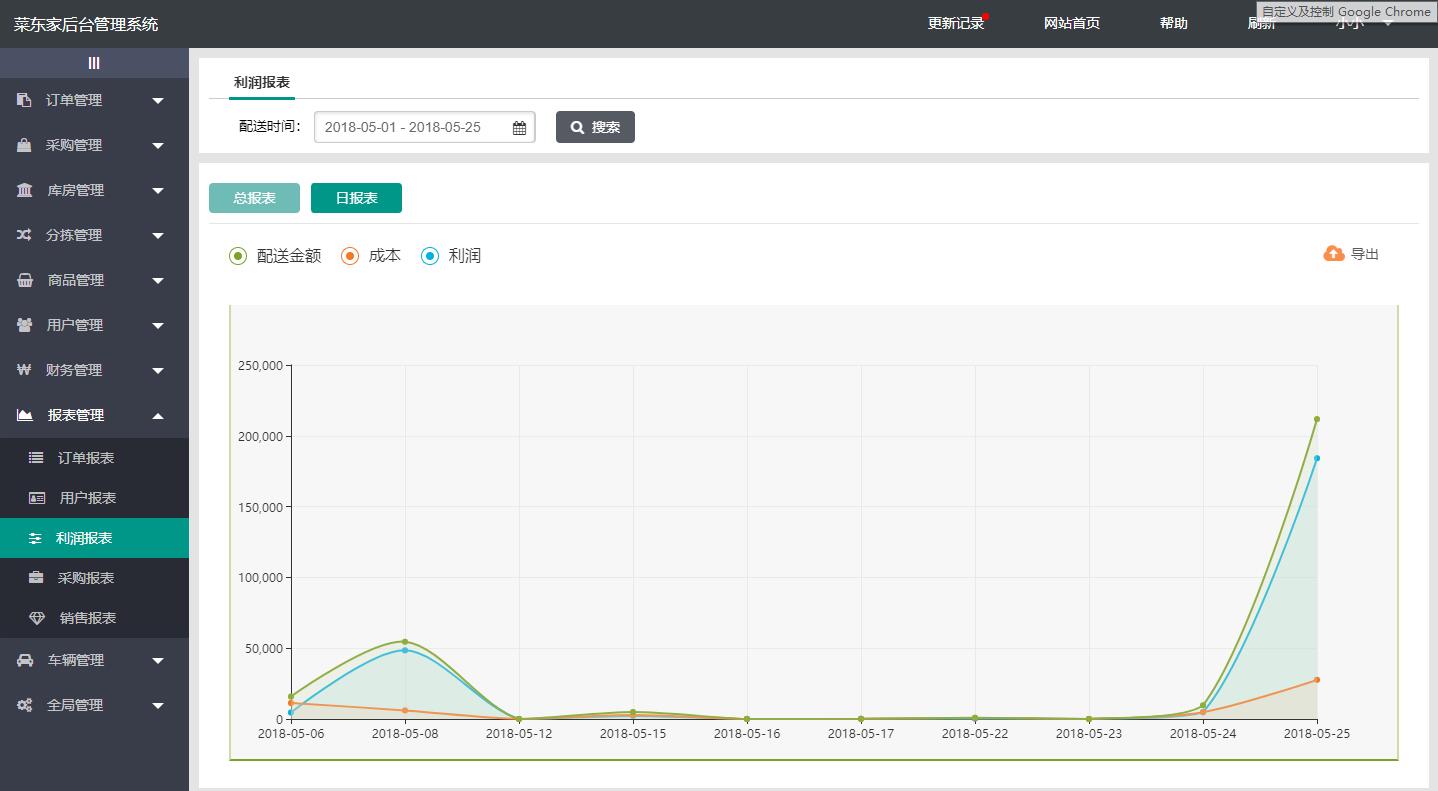Click the 销售报表 diamond icon
The height and width of the screenshot is (791, 1438).
pos(37,618)
